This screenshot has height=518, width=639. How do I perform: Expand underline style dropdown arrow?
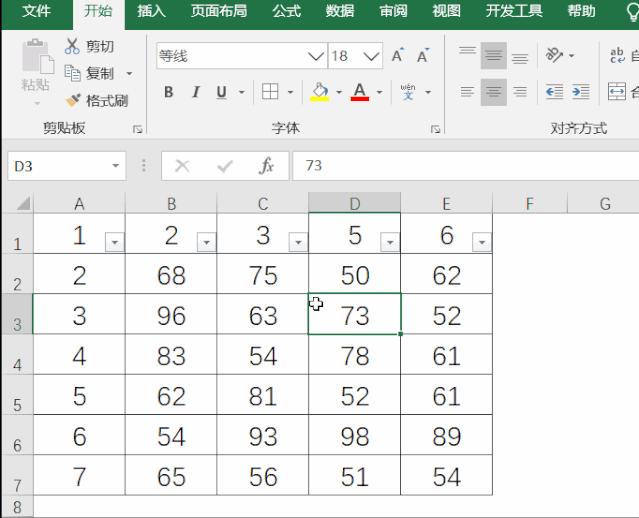(x=242, y=93)
